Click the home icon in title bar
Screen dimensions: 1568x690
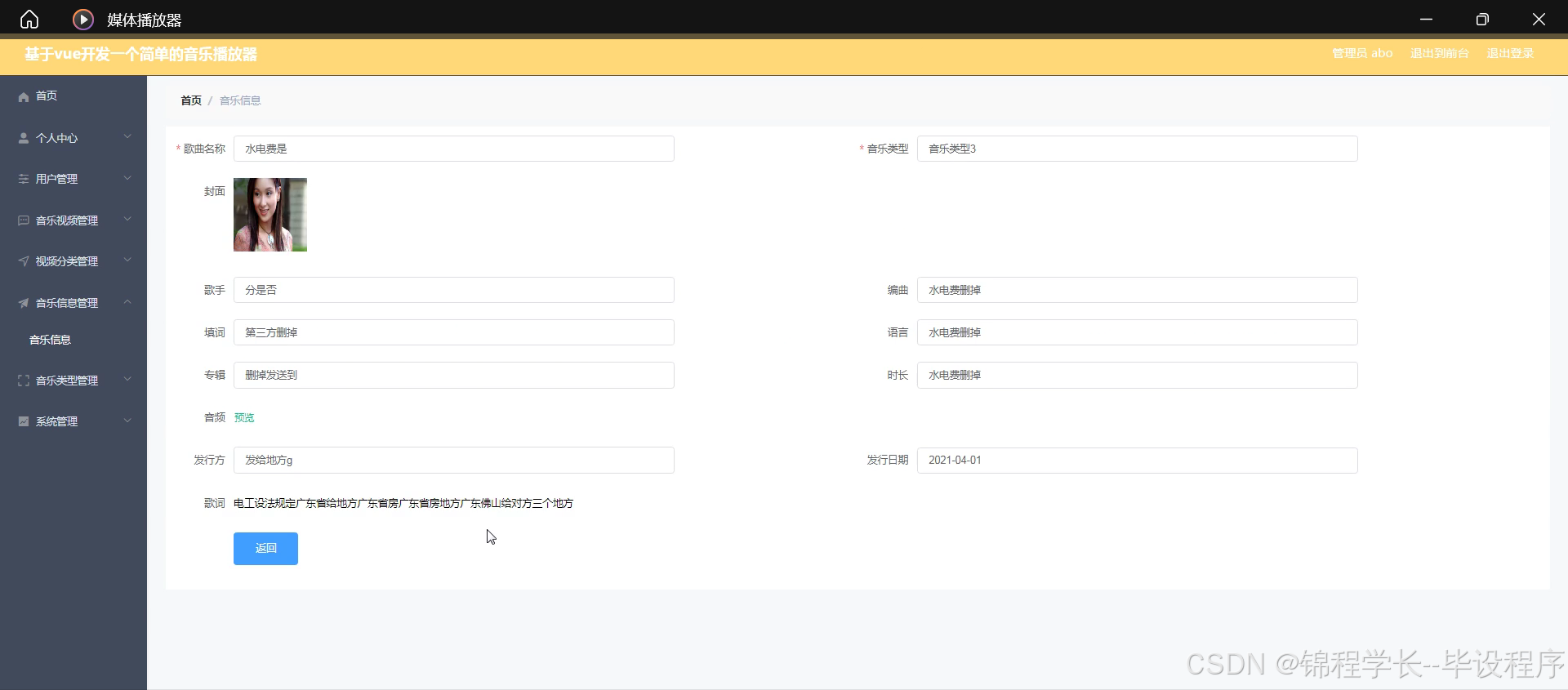(x=29, y=19)
